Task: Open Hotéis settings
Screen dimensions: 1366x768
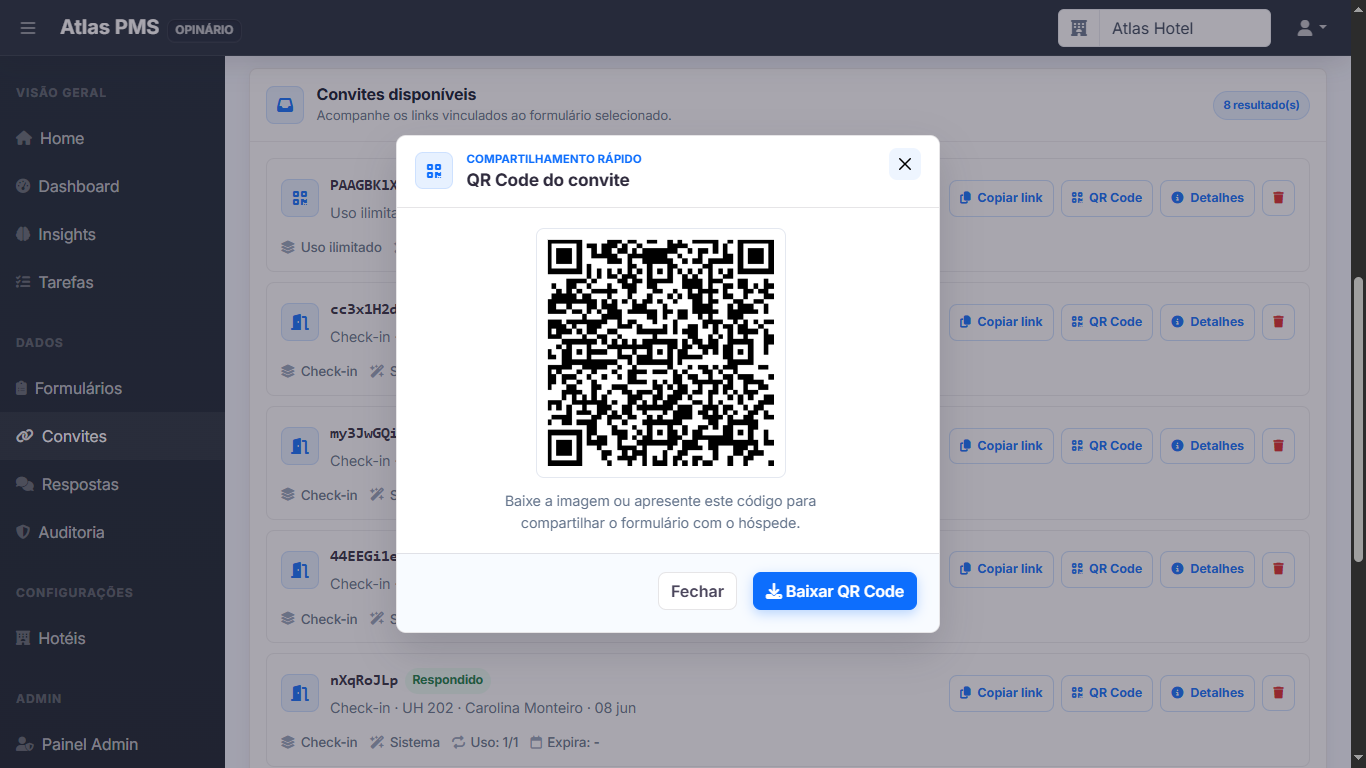Action: point(112,638)
